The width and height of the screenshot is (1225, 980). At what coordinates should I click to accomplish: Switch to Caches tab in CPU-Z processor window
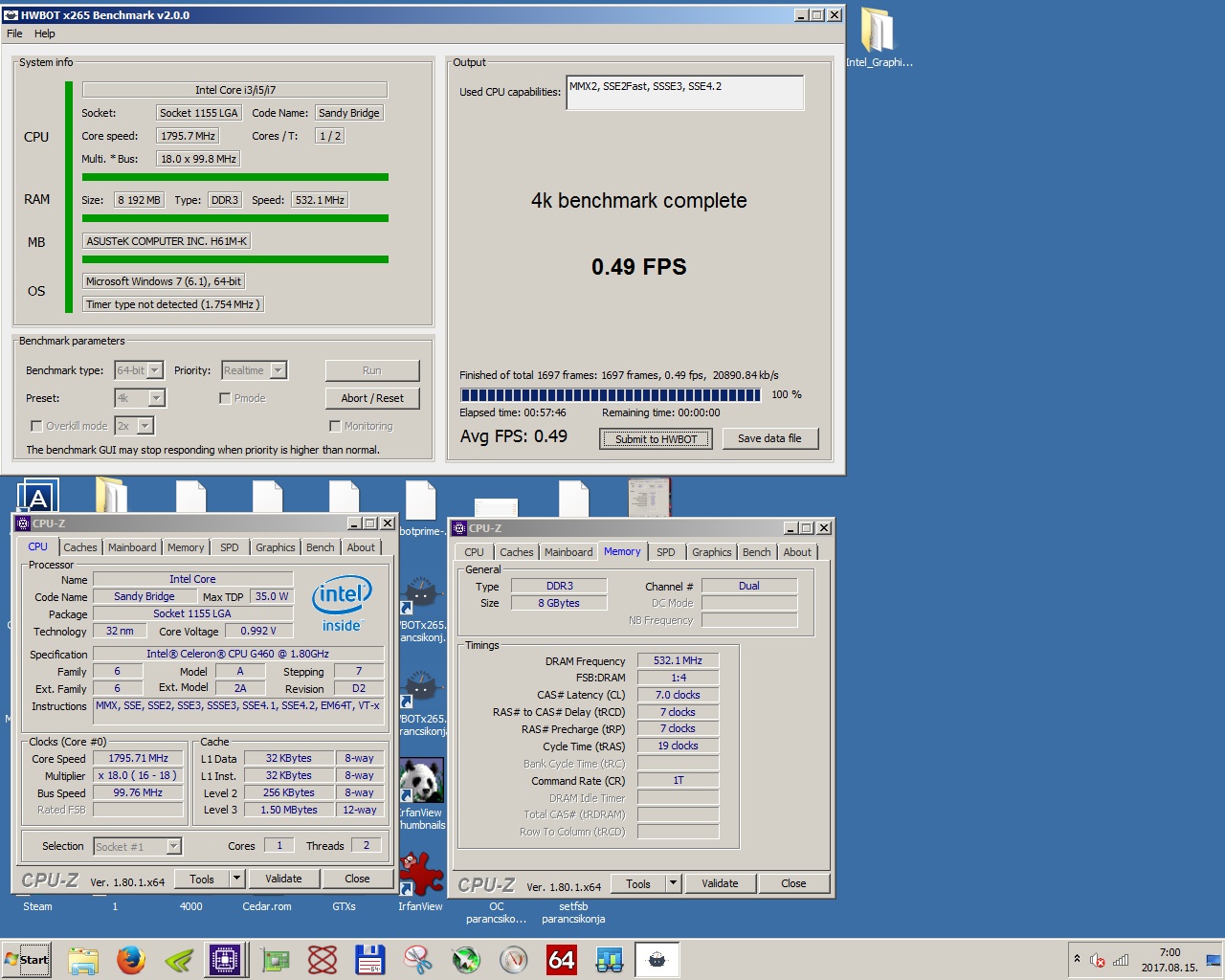[80, 547]
